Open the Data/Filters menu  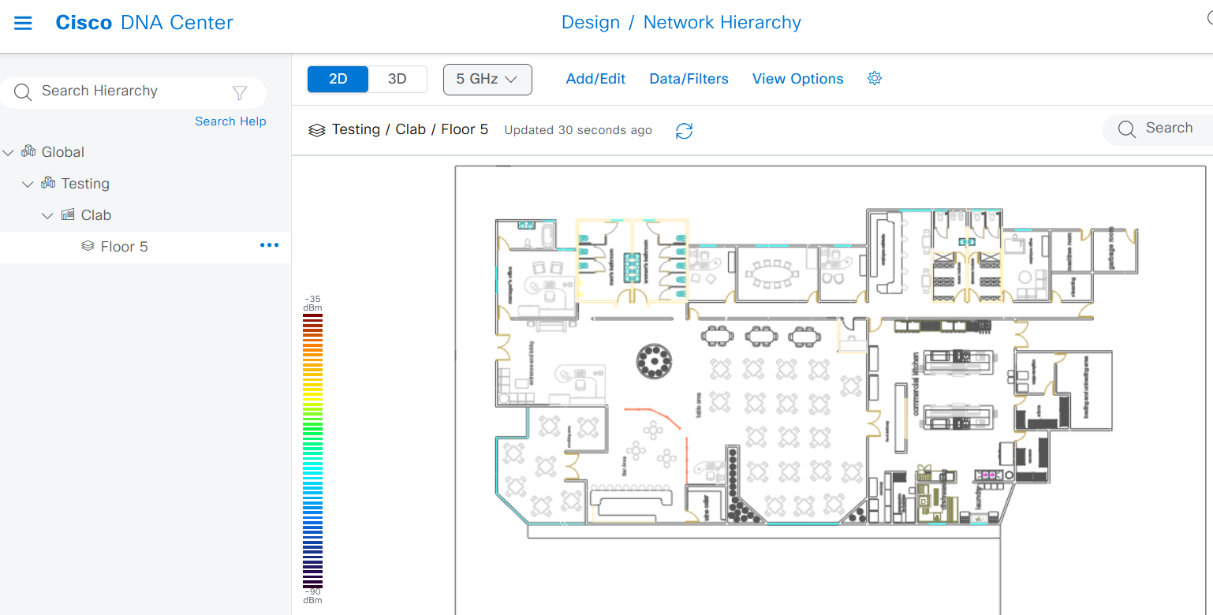click(x=689, y=79)
